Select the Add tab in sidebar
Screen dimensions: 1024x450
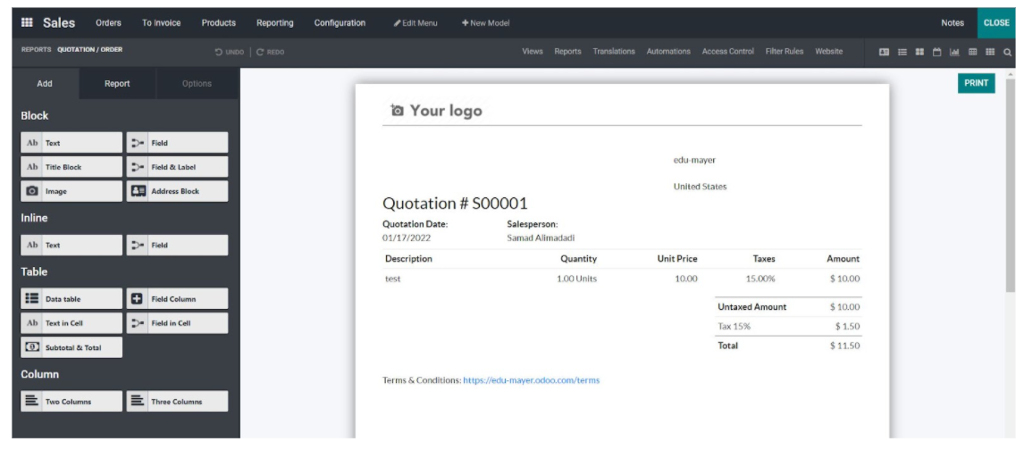[x=45, y=84]
